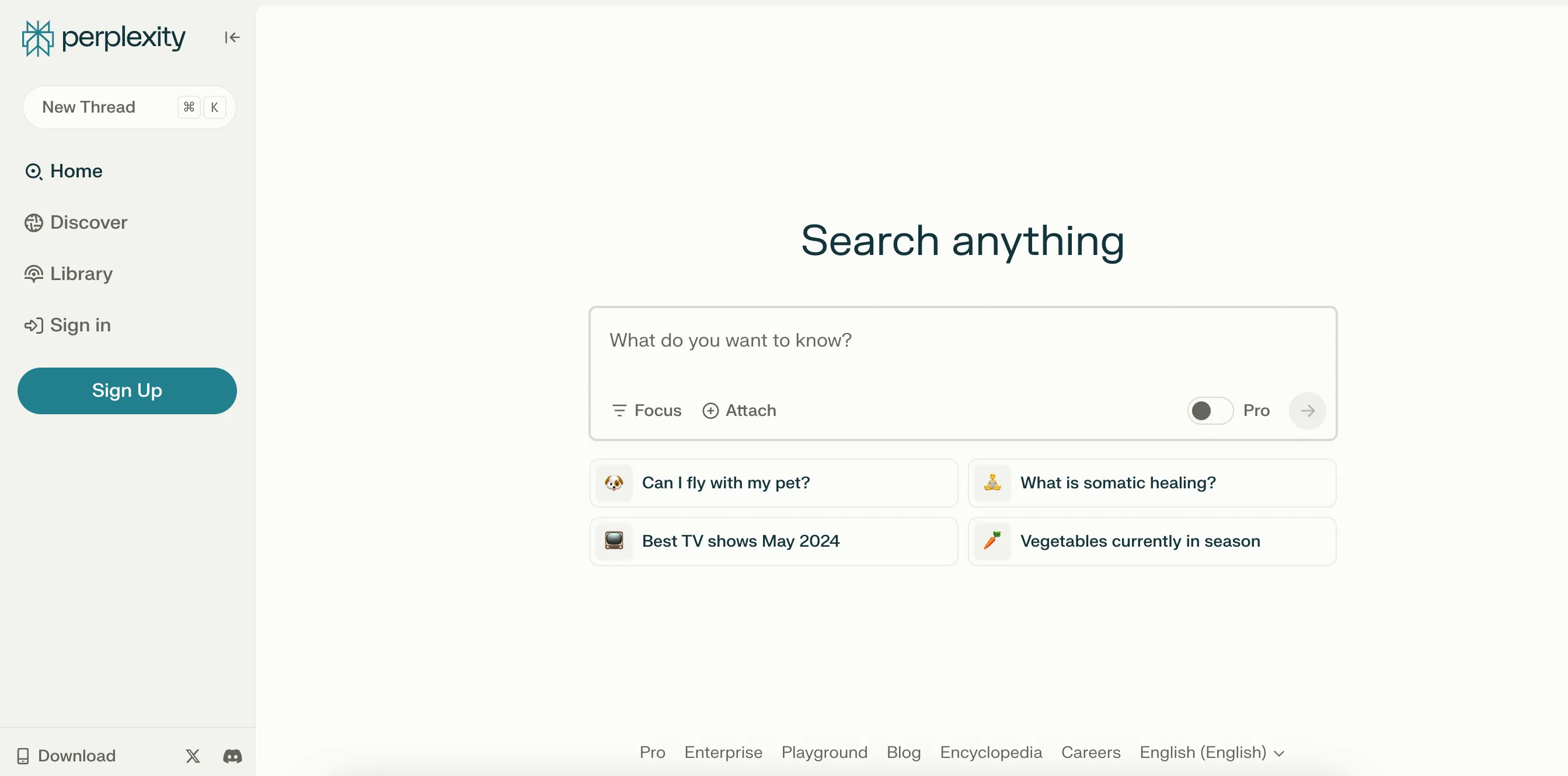
Task: Click the dog emoji icon
Action: click(614, 483)
